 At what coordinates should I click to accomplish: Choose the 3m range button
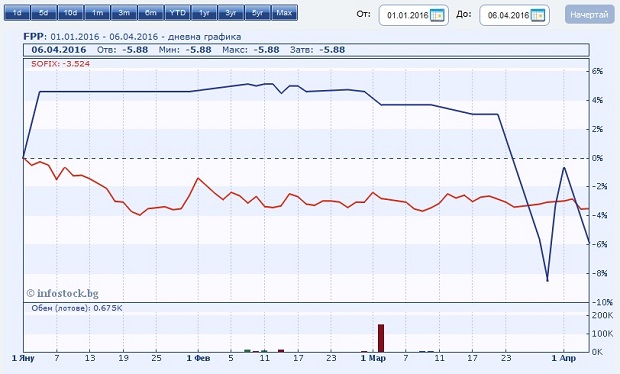(x=124, y=13)
